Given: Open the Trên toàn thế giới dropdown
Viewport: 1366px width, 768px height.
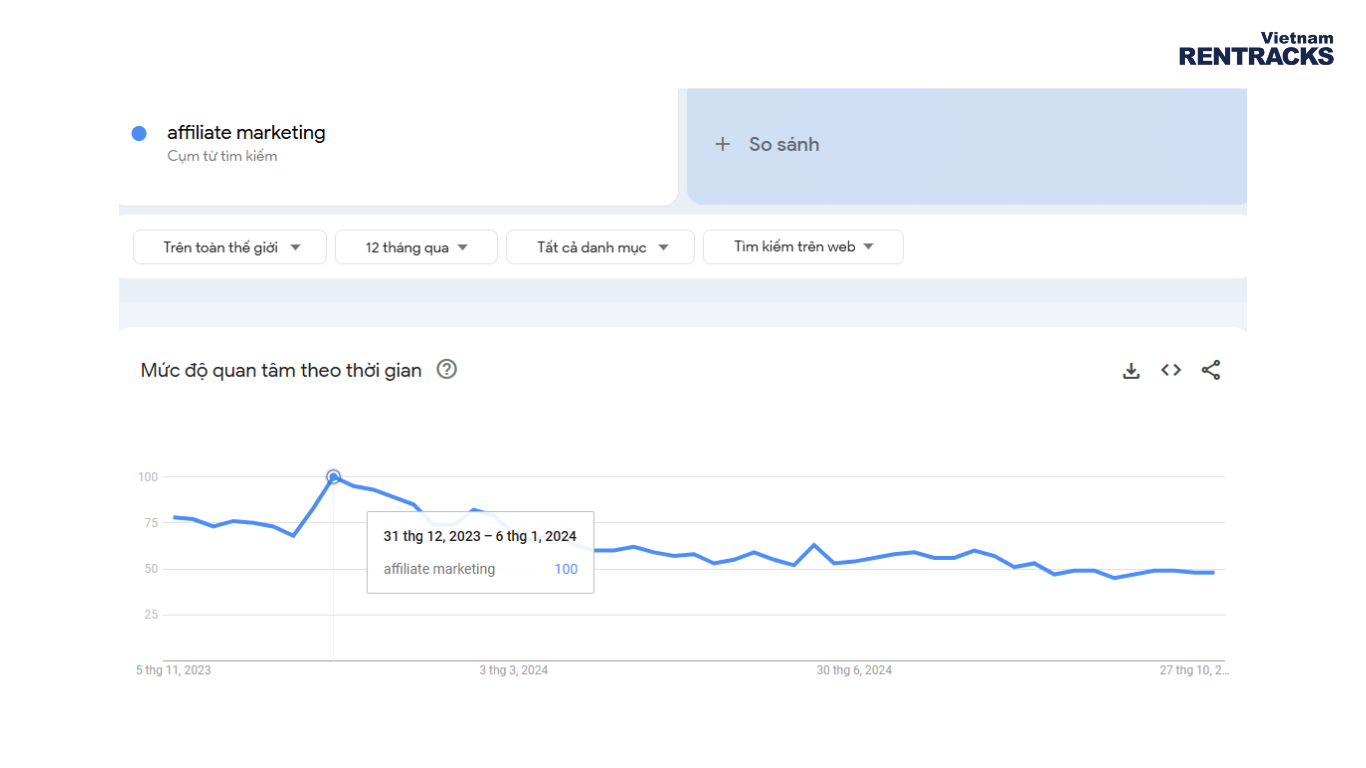Looking at the screenshot, I should (230, 247).
